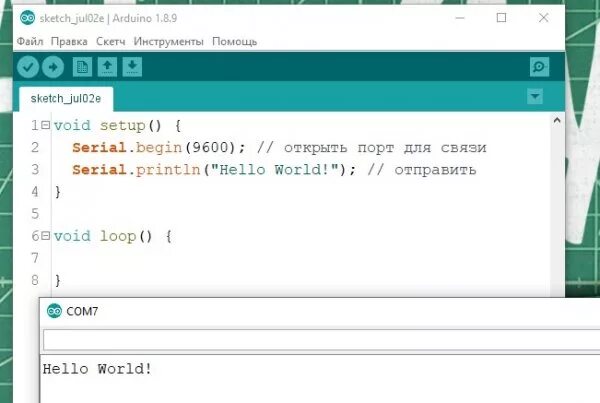
Task: Click Arduino logo in IDE title bar
Action: [27, 18]
